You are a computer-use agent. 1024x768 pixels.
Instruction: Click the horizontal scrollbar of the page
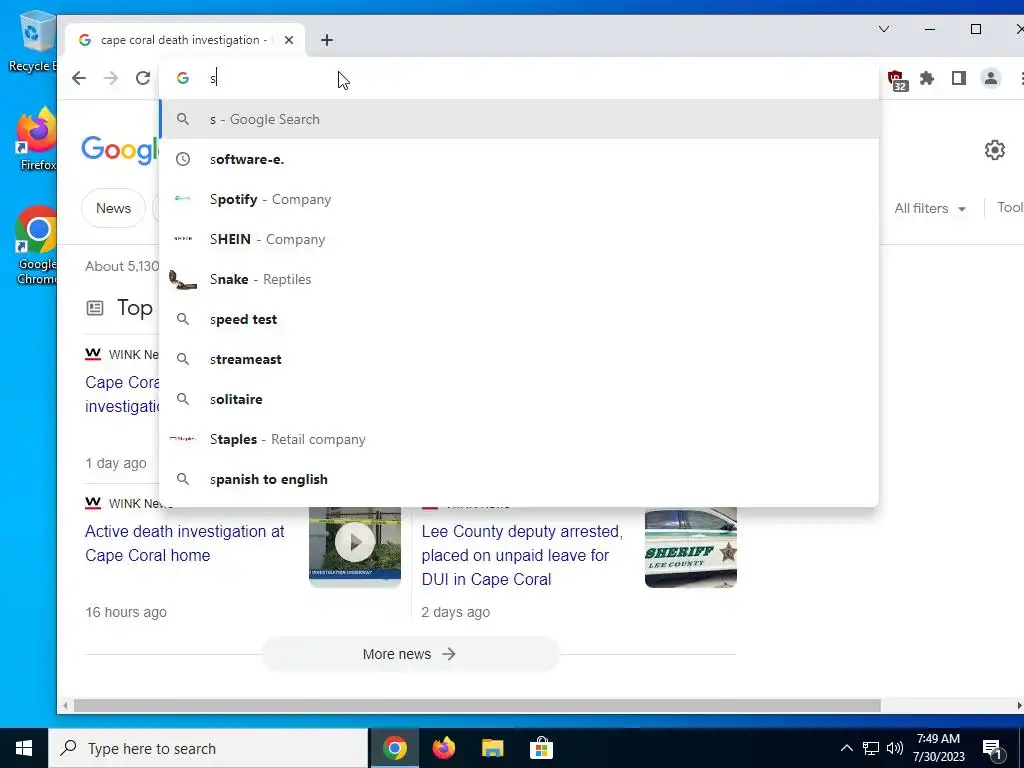(x=477, y=706)
